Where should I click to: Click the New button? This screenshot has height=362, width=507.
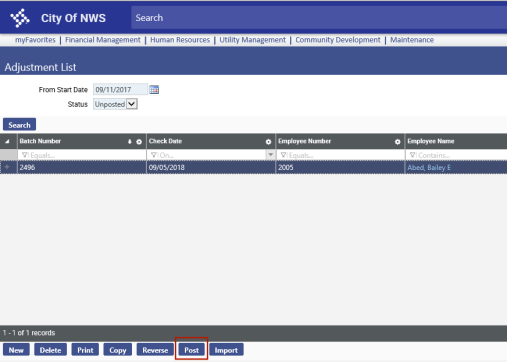(x=16, y=350)
